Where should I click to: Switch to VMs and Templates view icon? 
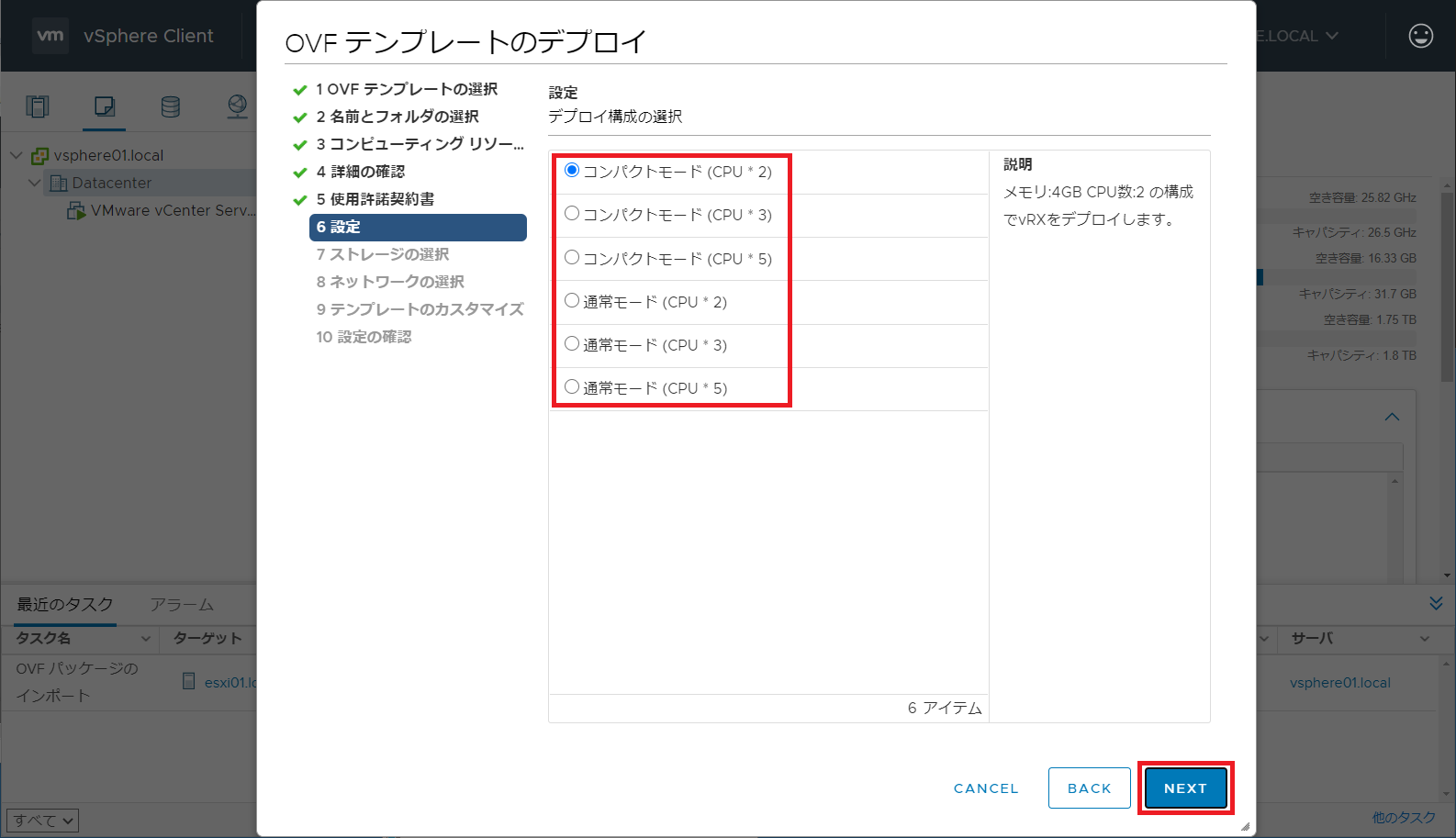tap(105, 106)
